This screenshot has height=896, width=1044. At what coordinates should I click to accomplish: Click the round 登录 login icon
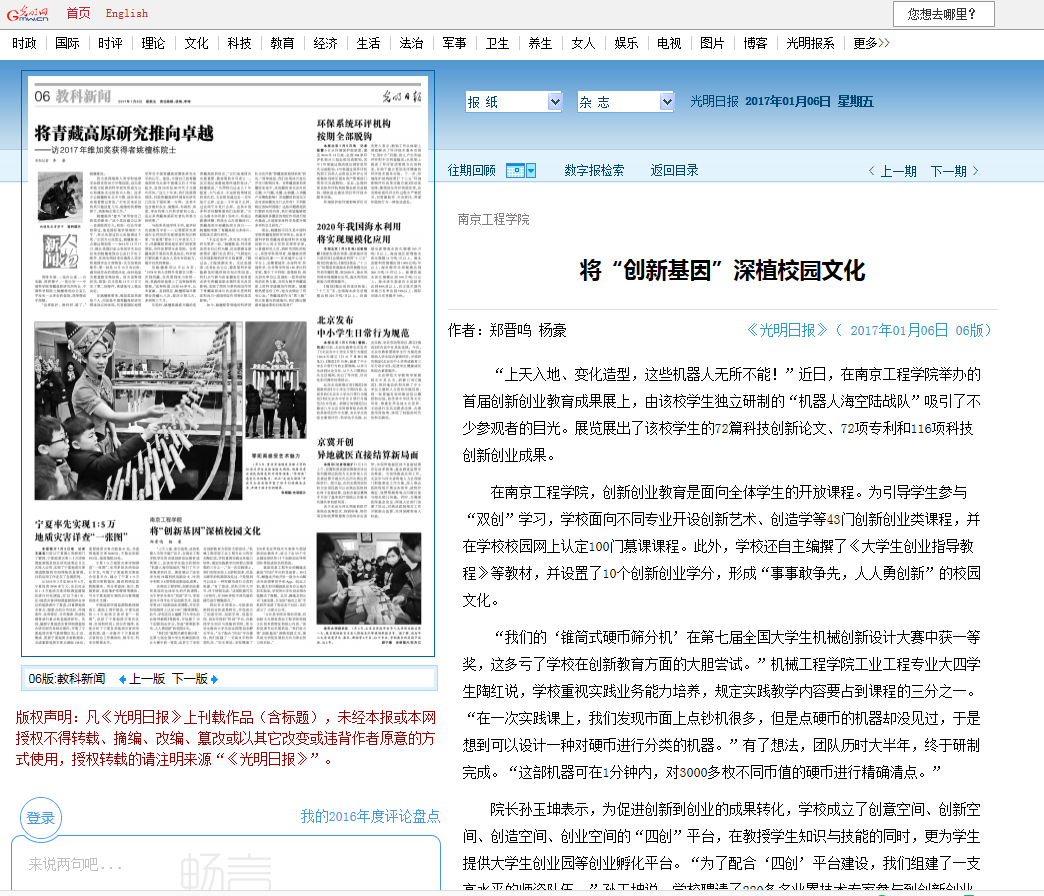[41, 818]
